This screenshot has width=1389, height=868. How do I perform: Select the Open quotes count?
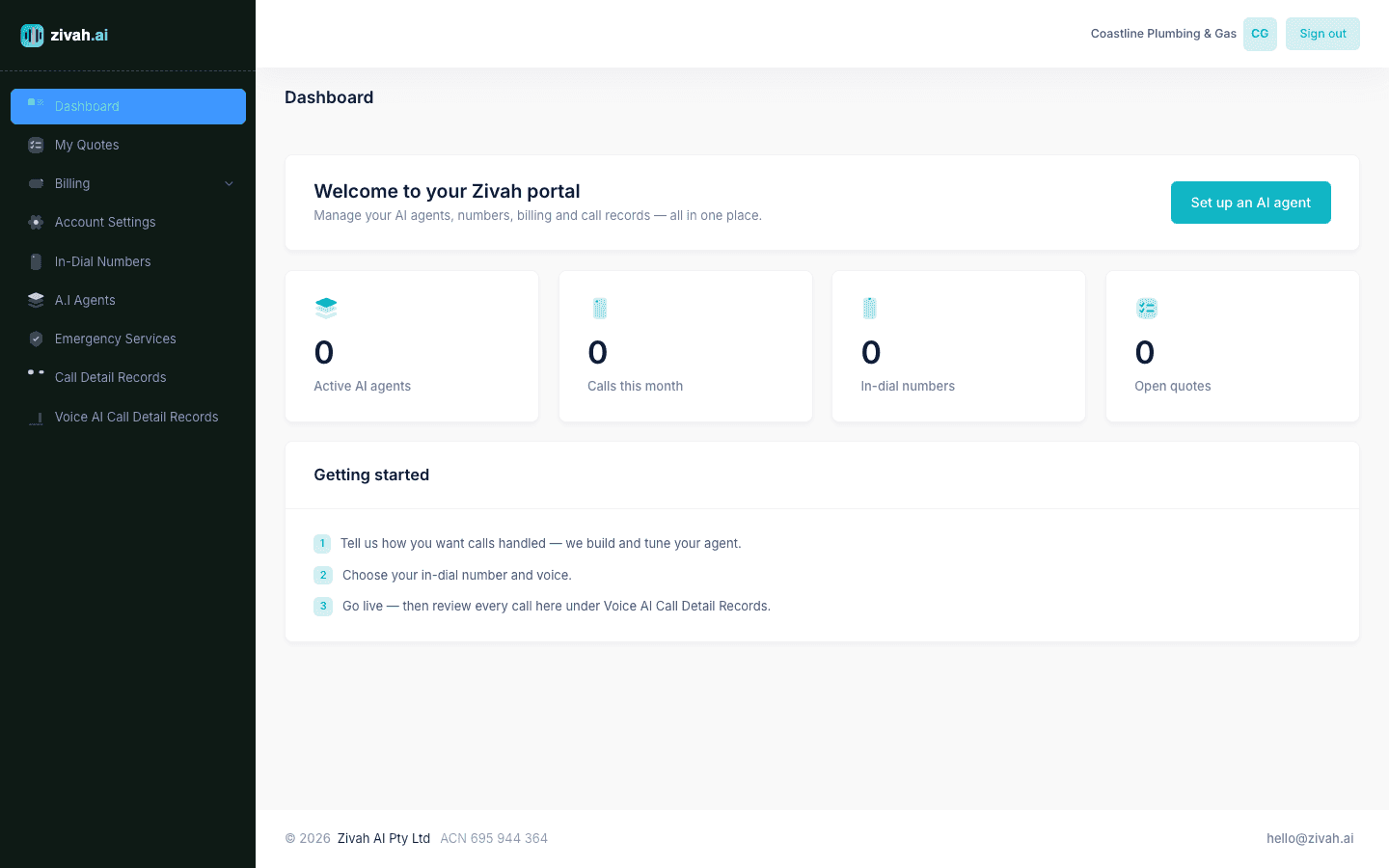1145,353
